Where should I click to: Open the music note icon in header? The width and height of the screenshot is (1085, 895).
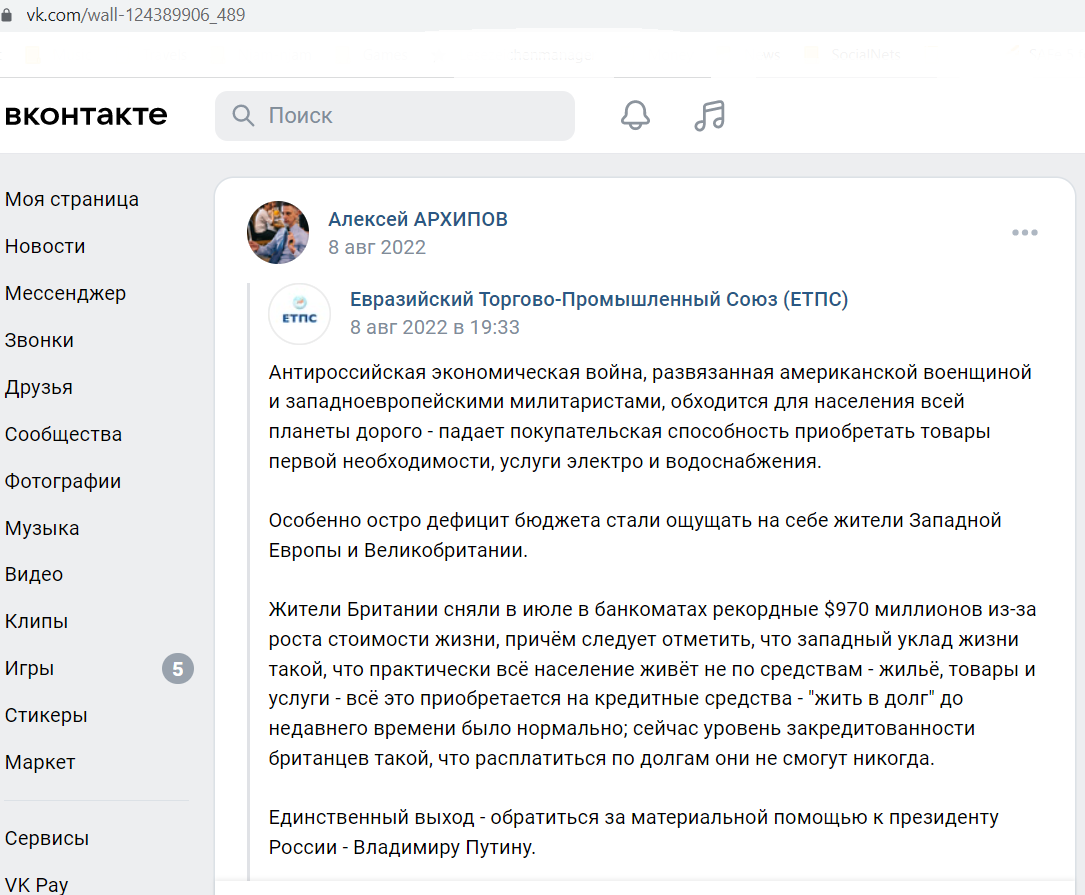tap(710, 115)
